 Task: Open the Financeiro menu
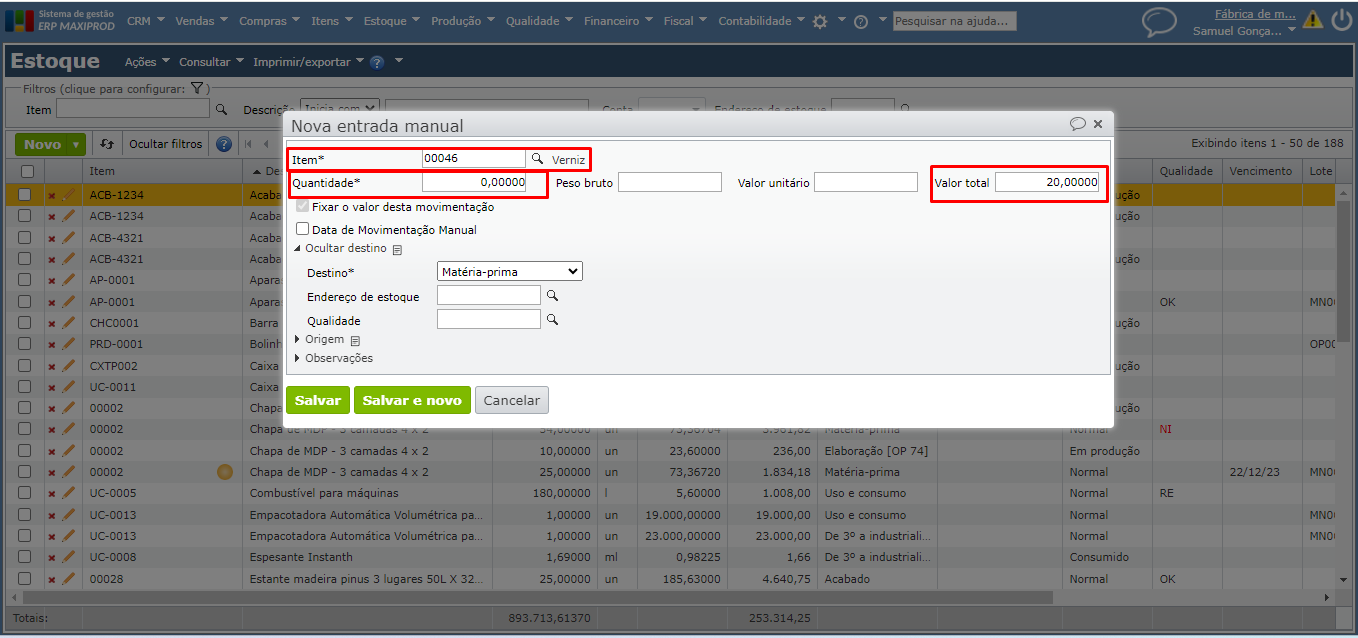[x=619, y=21]
